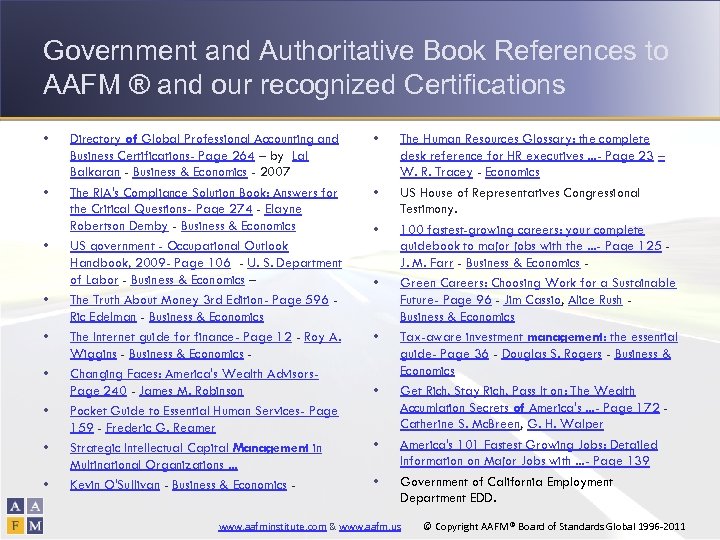The image size is (720, 540).
Task: Visit www.aafminstitute.com footer link
Action: [272, 527]
